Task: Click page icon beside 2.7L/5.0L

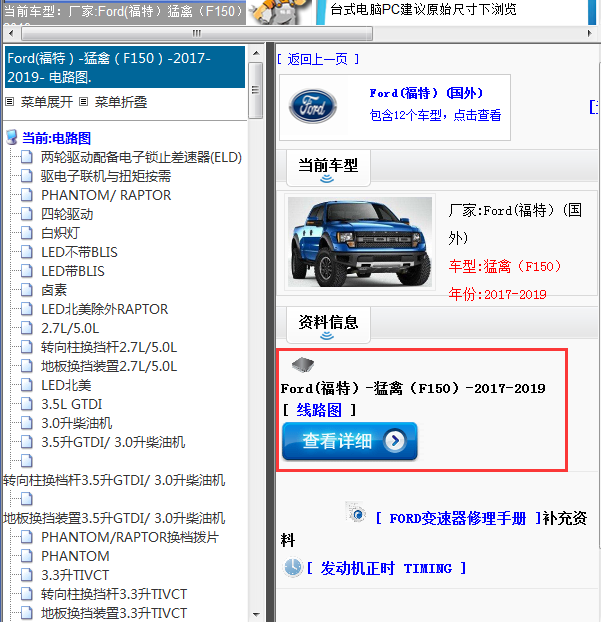Action: click(27, 328)
